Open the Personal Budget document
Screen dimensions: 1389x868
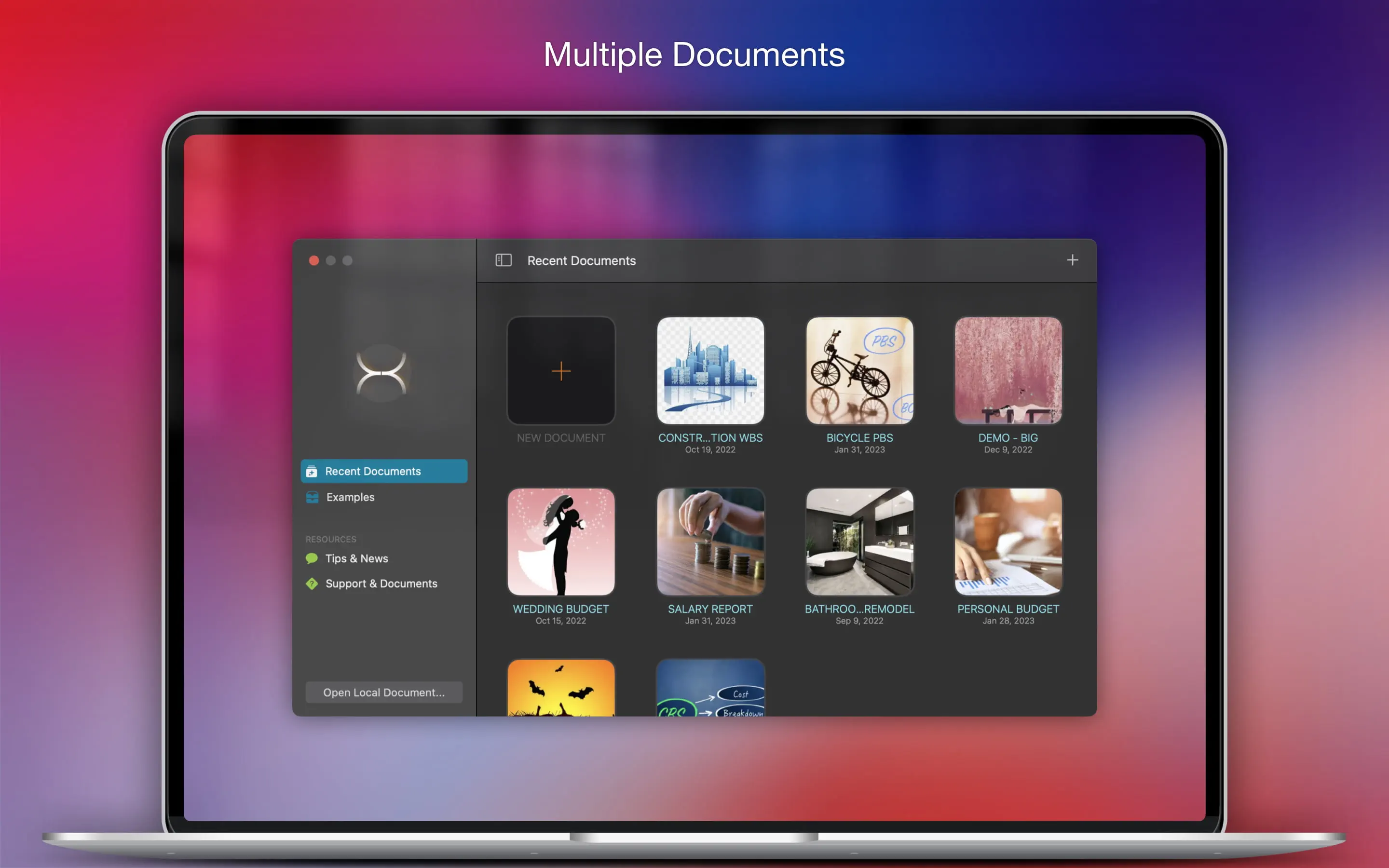pos(1008,542)
